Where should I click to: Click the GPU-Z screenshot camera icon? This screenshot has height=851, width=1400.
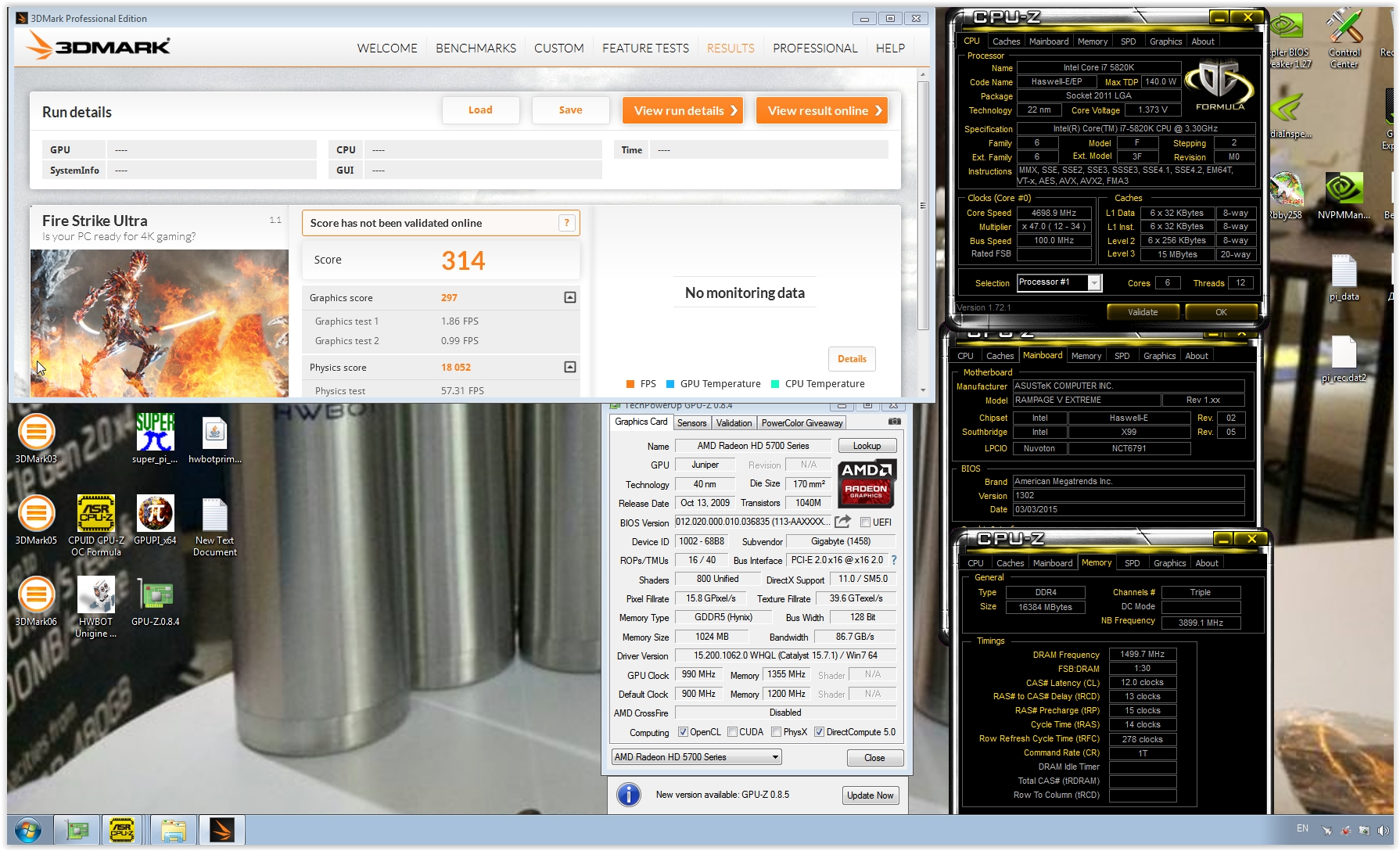(x=894, y=422)
